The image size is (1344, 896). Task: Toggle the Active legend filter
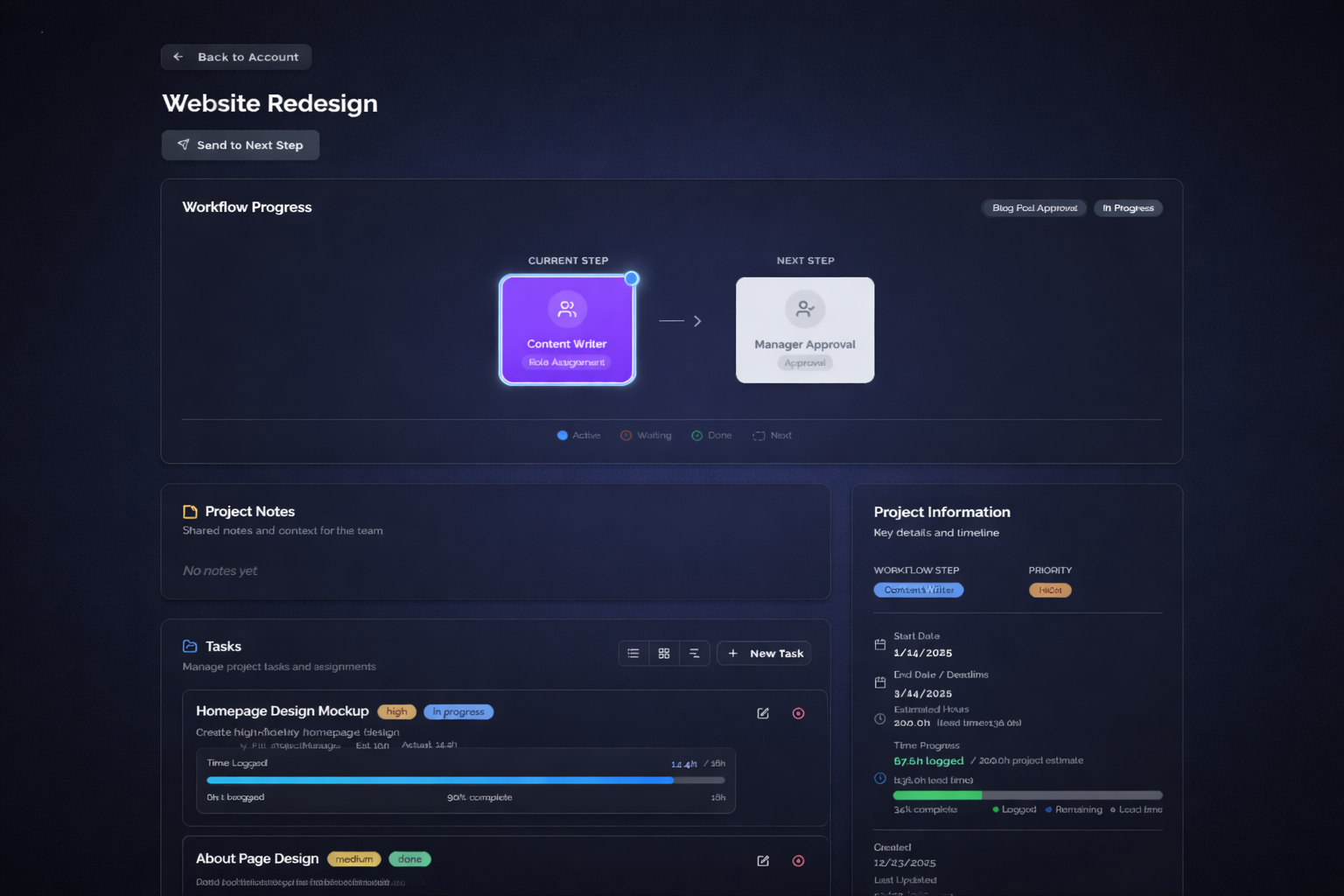[578, 435]
